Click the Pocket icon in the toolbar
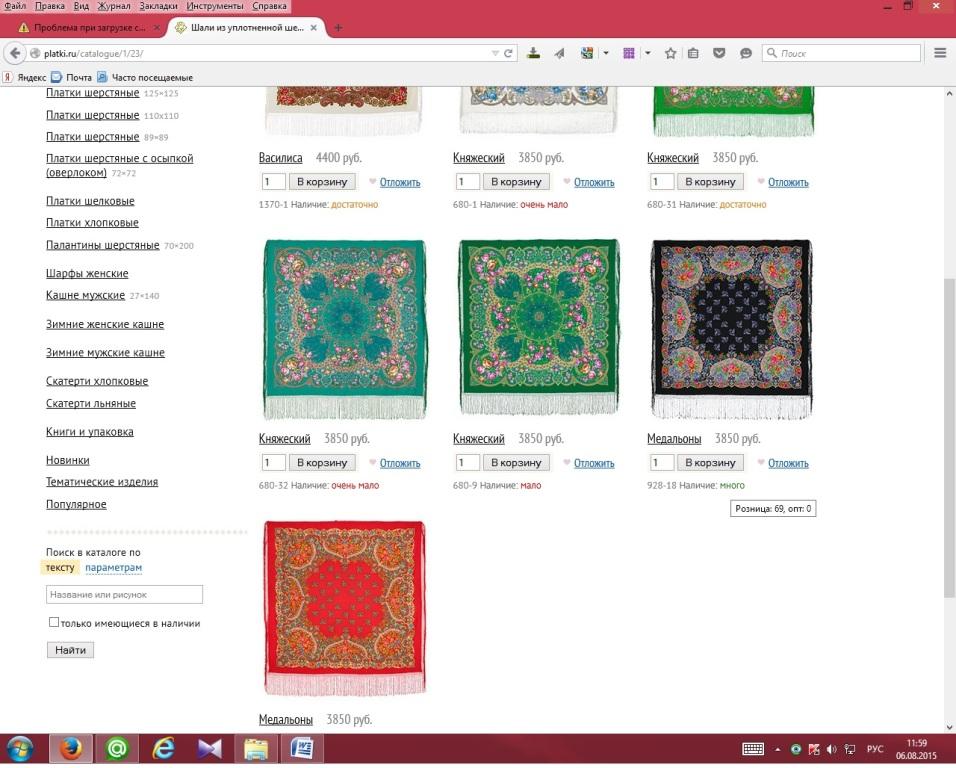956x768 pixels. [719, 53]
